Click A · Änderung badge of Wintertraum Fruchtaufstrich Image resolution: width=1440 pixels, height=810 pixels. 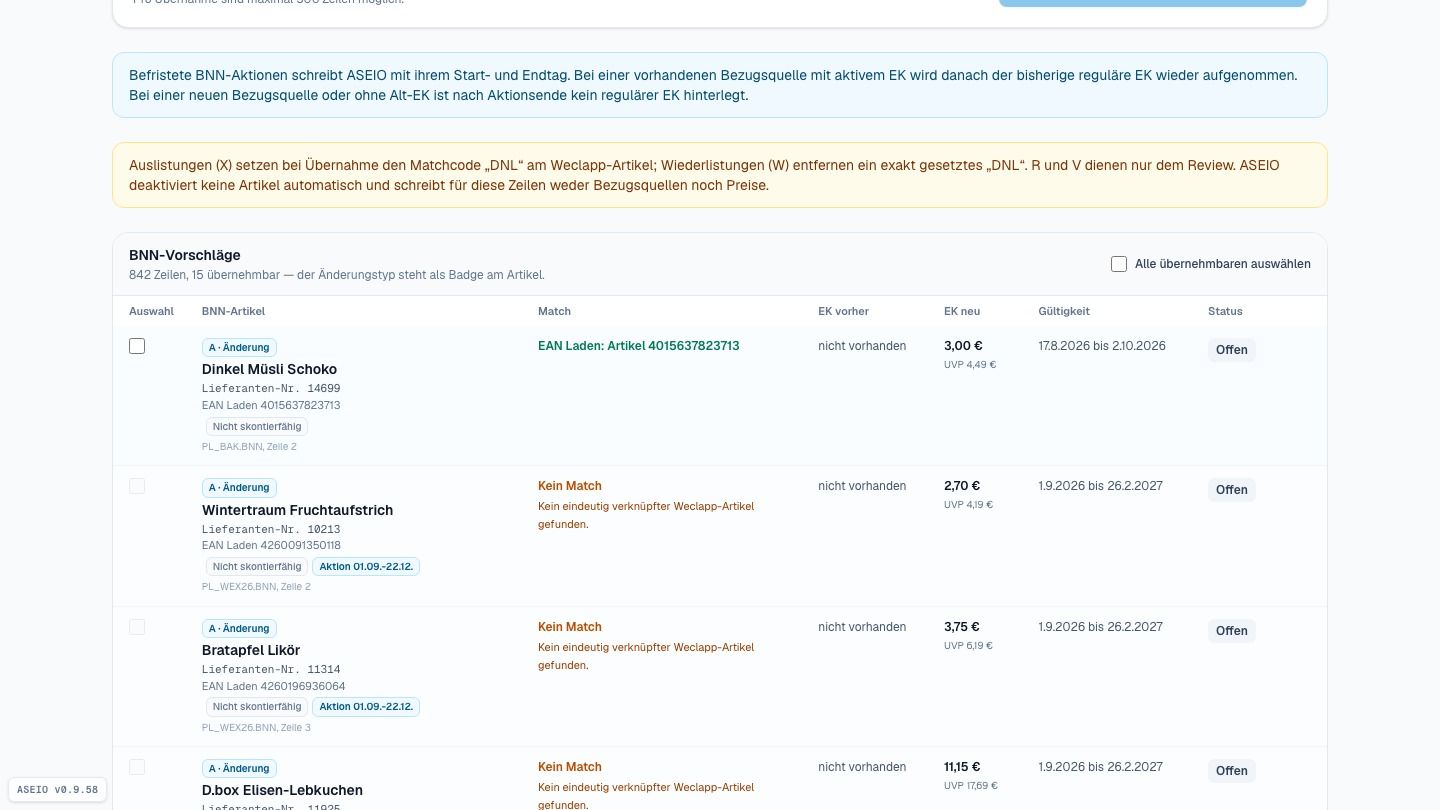point(239,487)
